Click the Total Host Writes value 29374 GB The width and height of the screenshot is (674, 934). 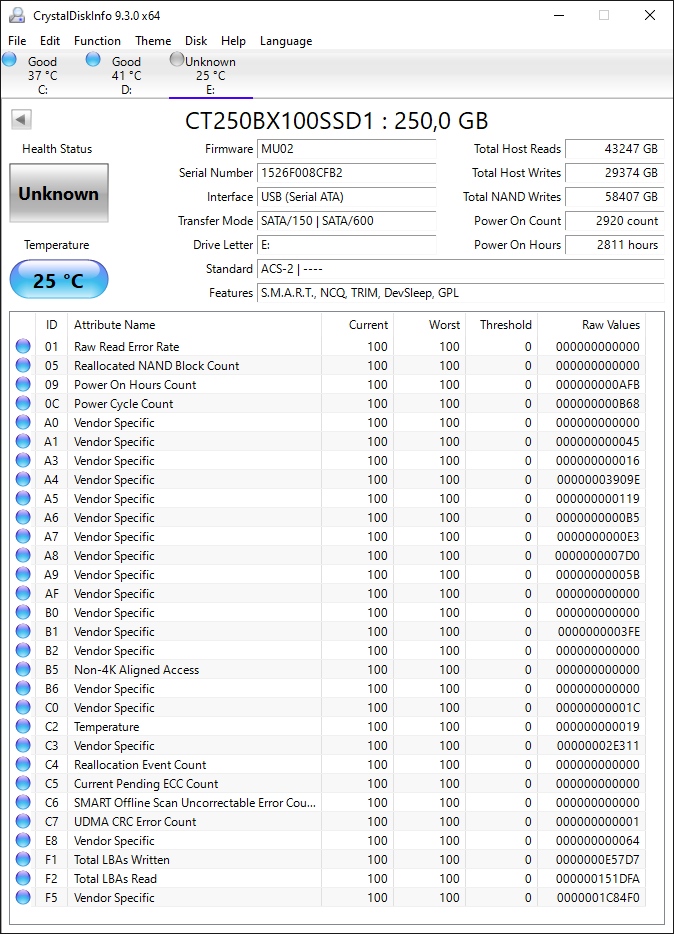(x=614, y=173)
